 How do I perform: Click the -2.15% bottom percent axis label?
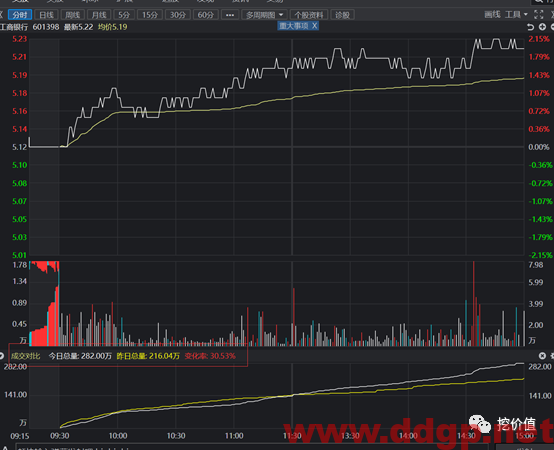click(541, 255)
